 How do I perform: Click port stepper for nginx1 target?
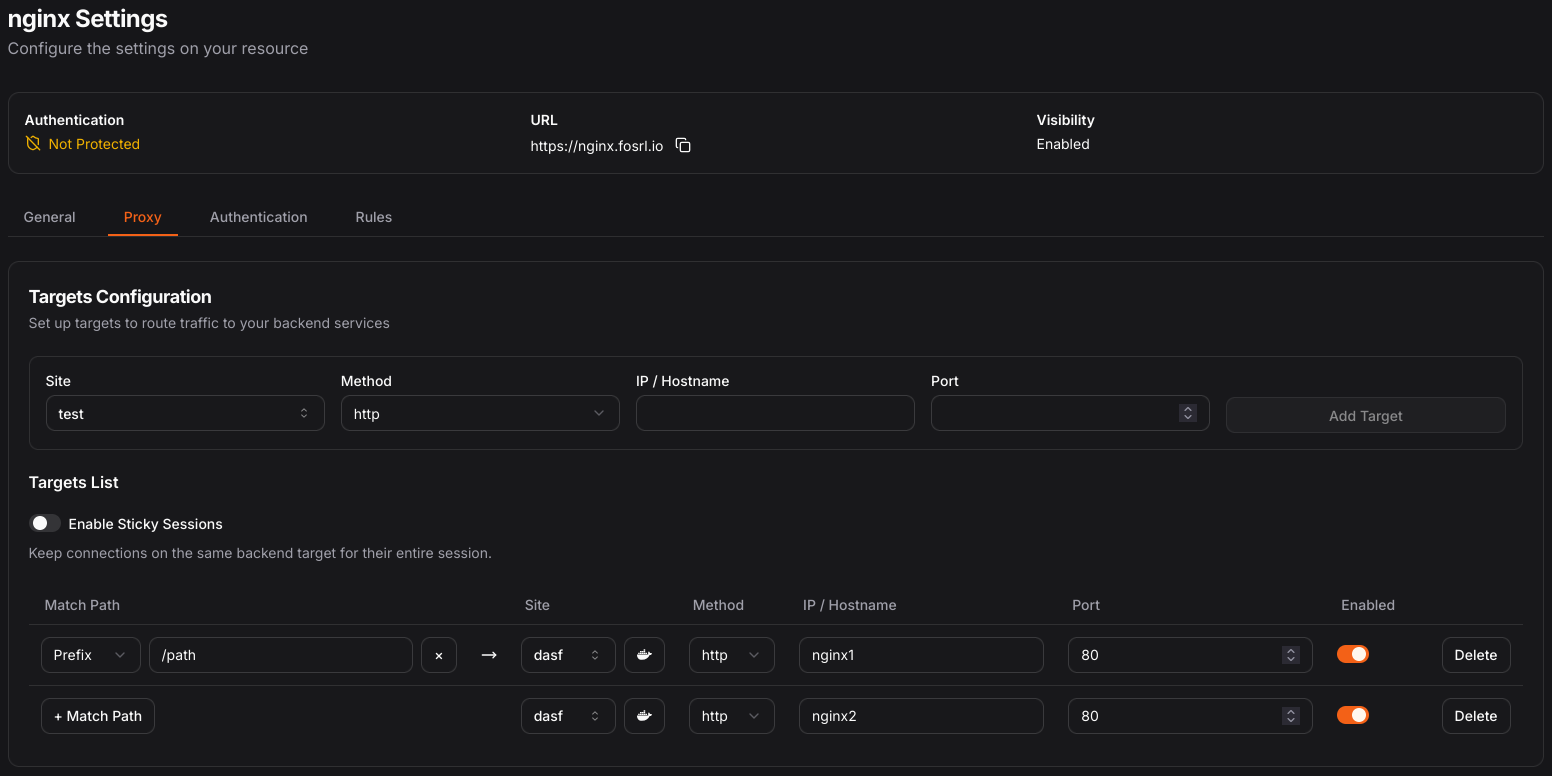click(x=1291, y=655)
